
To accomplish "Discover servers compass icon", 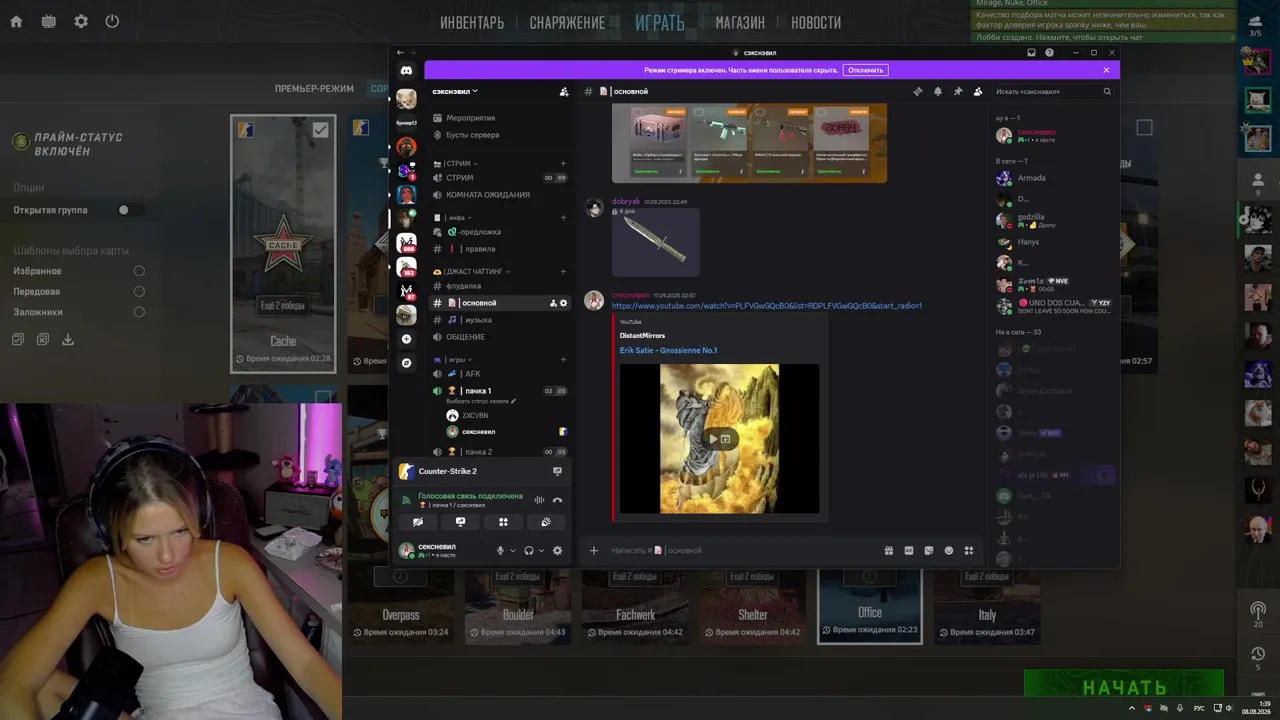I will (406, 363).
